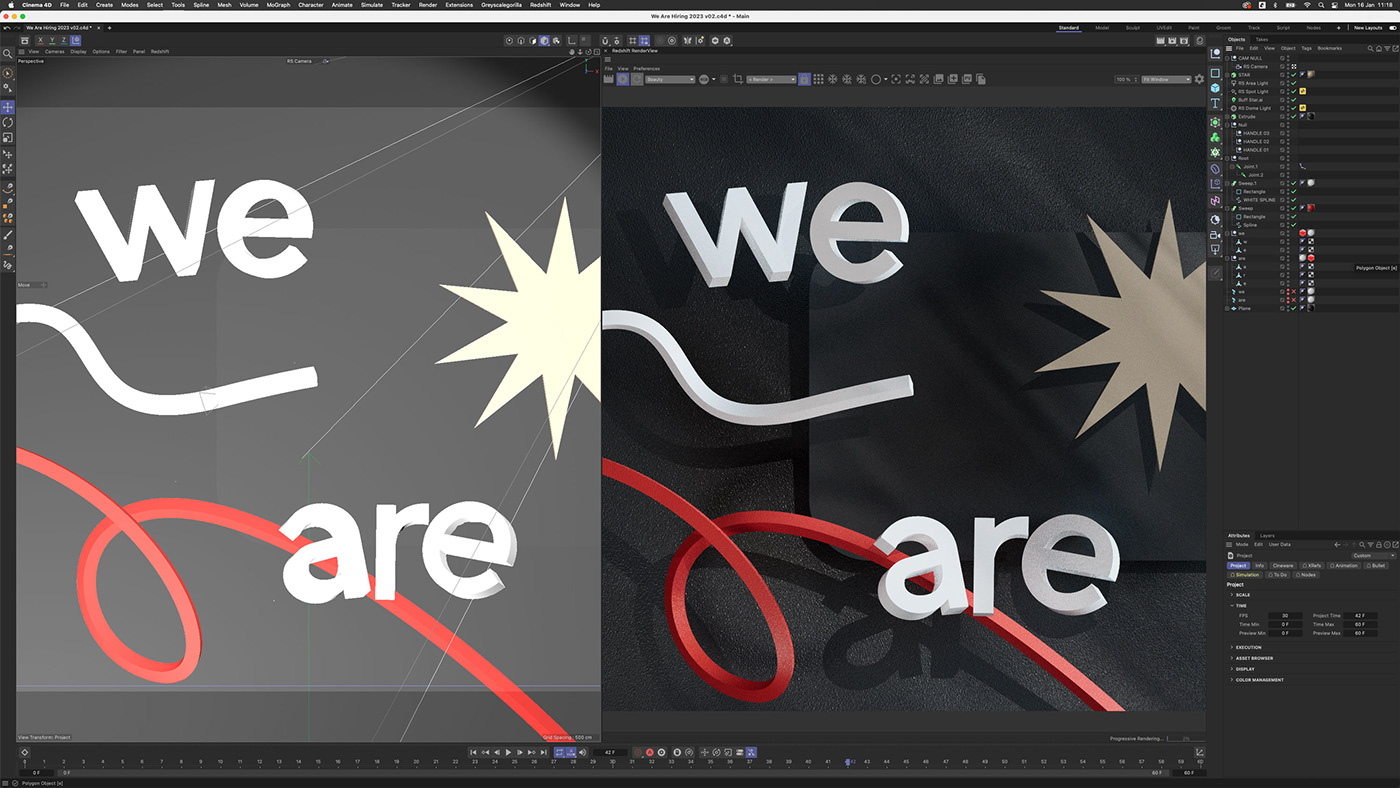Click the cube primitive icon in side palette

tap(1215, 88)
